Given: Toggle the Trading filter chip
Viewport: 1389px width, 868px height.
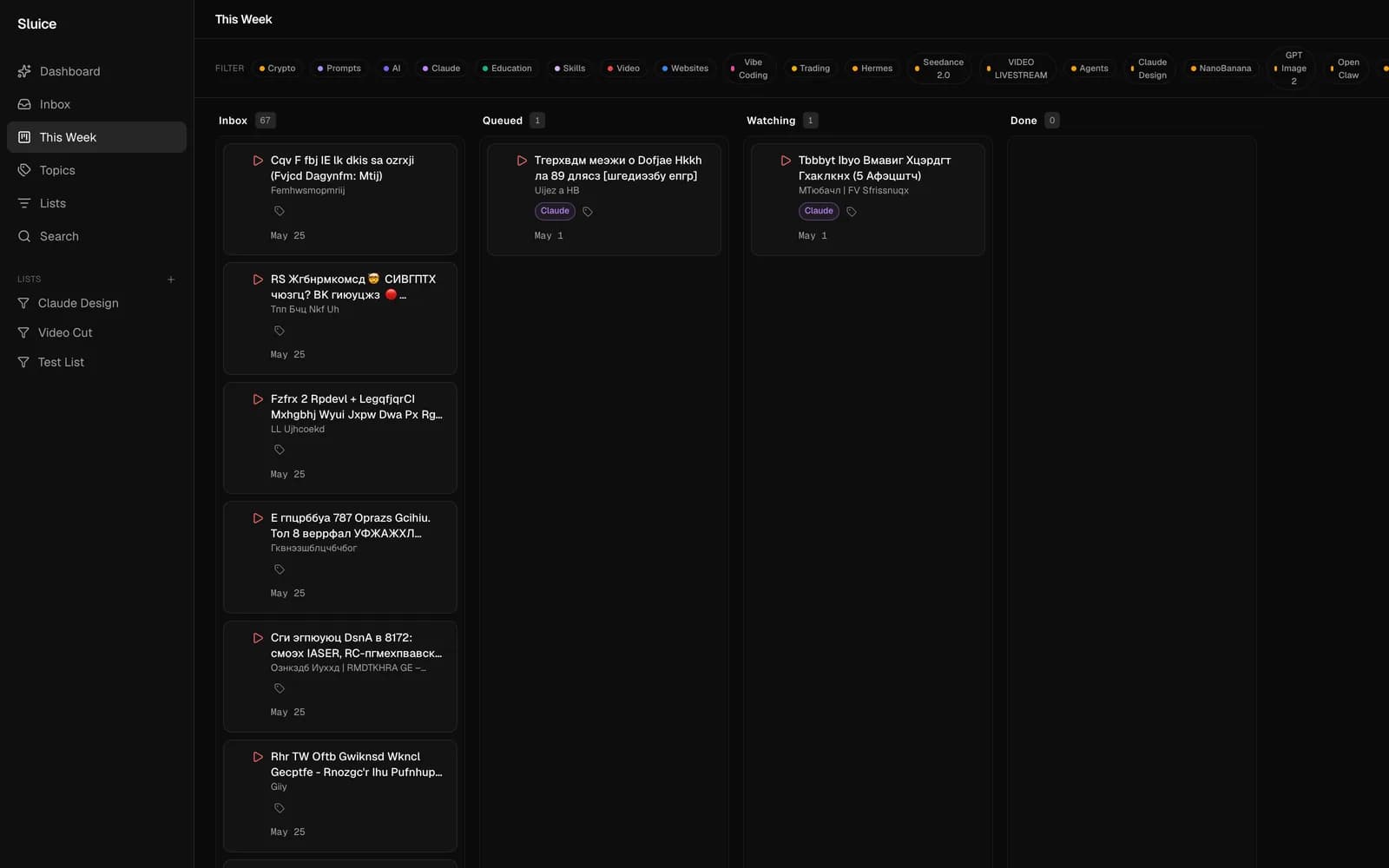Looking at the screenshot, I should point(810,69).
